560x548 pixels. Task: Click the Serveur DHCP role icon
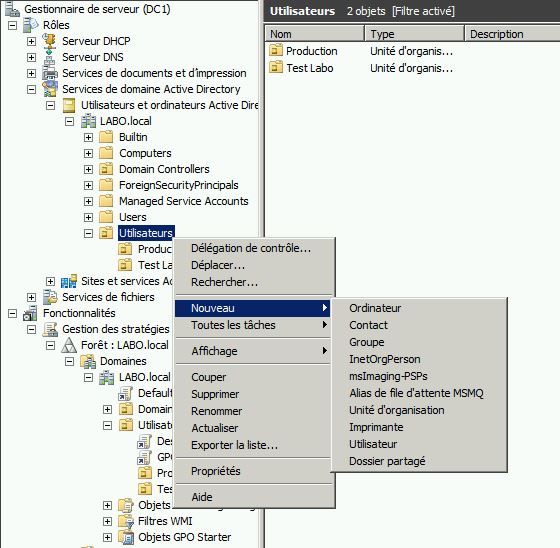click(50, 41)
